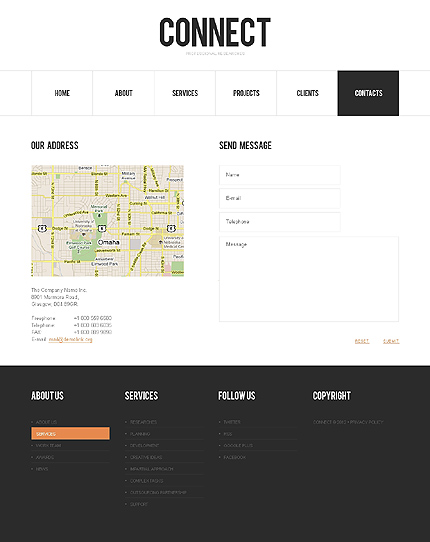Focus the E-mail input field
The image size is (430, 542).
click(x=280, y=198)
